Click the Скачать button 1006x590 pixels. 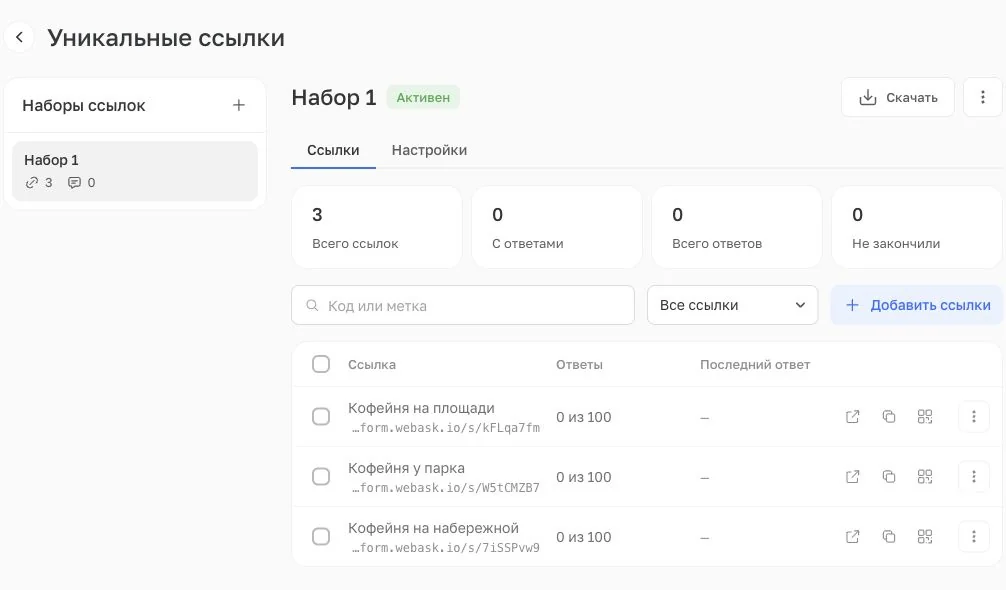(898, 97)
